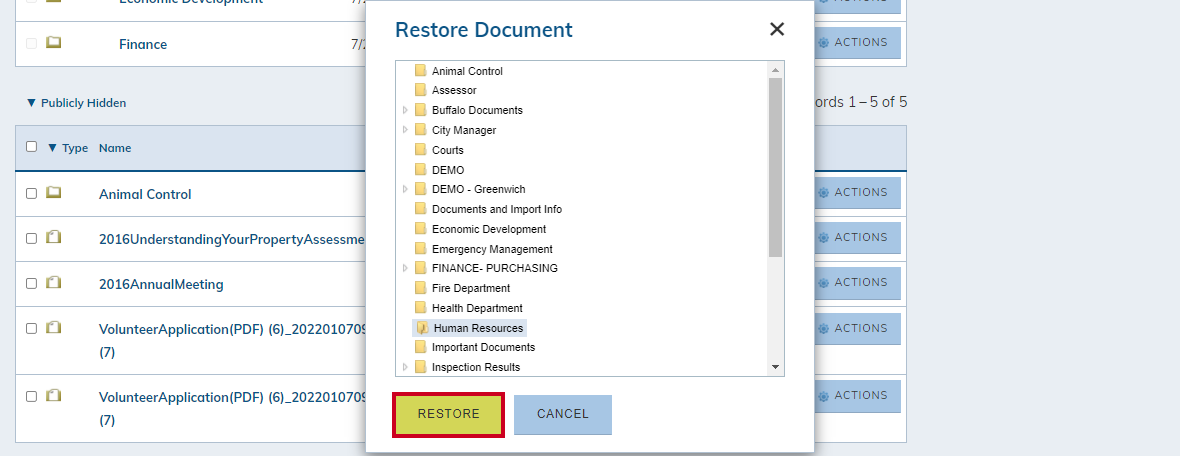1180x456 pixels.
Task: Click the folder icon beside Courts
Action: click(421, 150)
